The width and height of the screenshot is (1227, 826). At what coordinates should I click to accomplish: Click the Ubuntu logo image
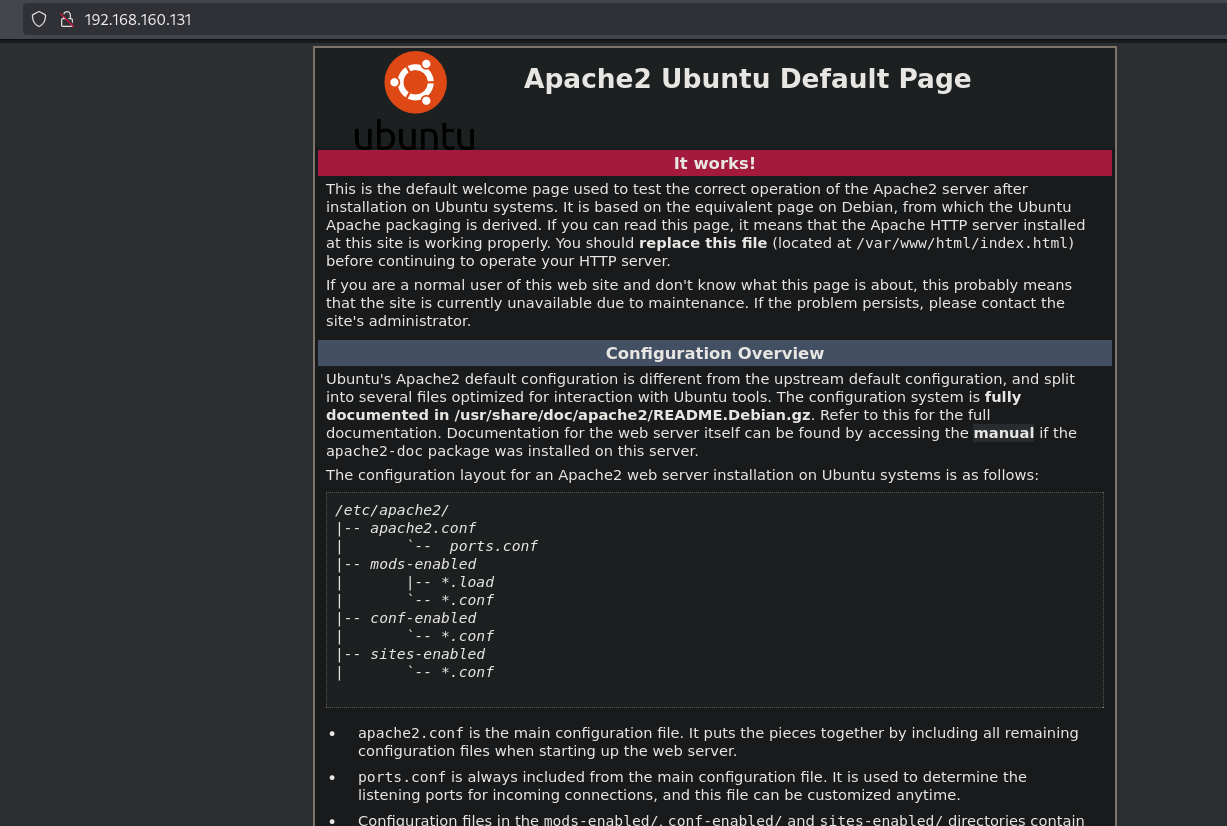(415, 100)
